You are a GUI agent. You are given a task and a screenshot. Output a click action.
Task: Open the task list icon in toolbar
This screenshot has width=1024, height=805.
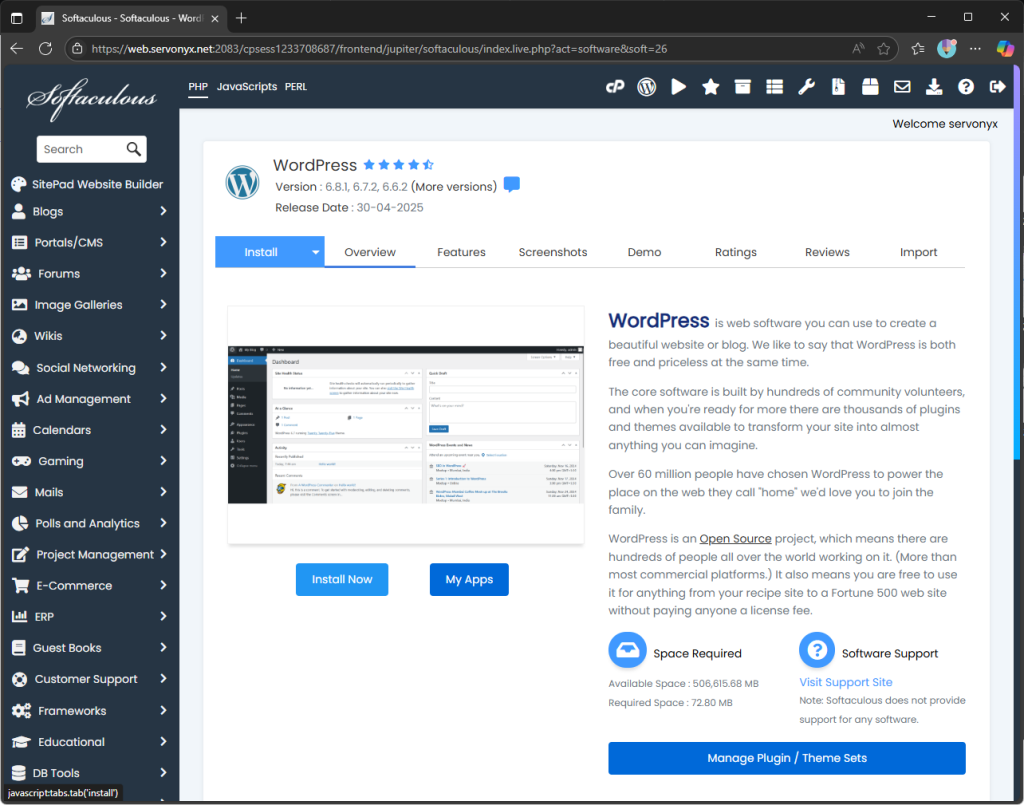(775, 87)
